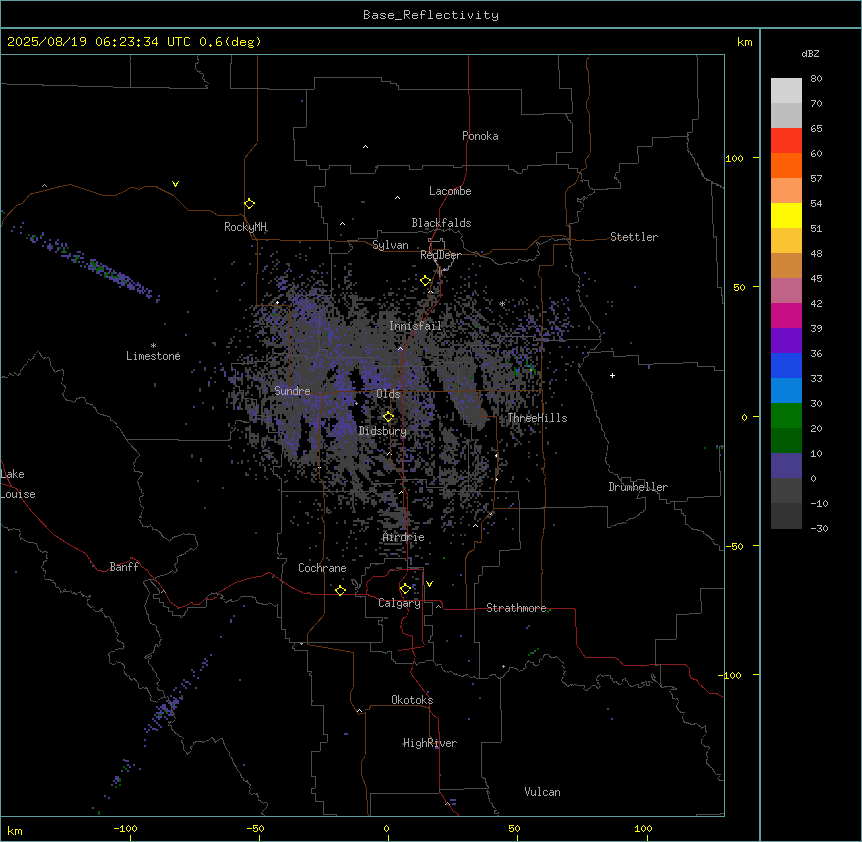Select the Blackfalds label
Screen dimensions: 862x842
441,223
